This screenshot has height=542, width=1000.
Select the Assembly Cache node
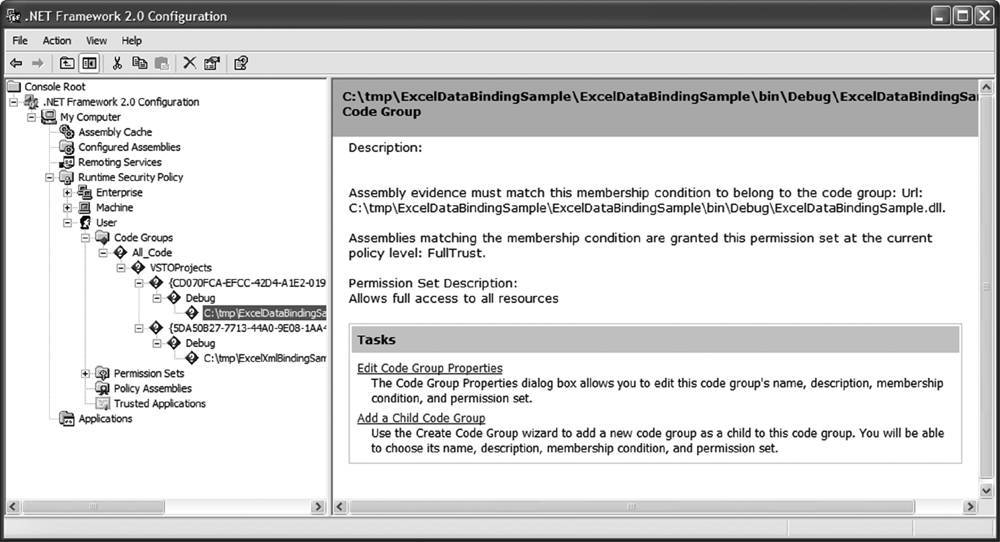(115, 132)
